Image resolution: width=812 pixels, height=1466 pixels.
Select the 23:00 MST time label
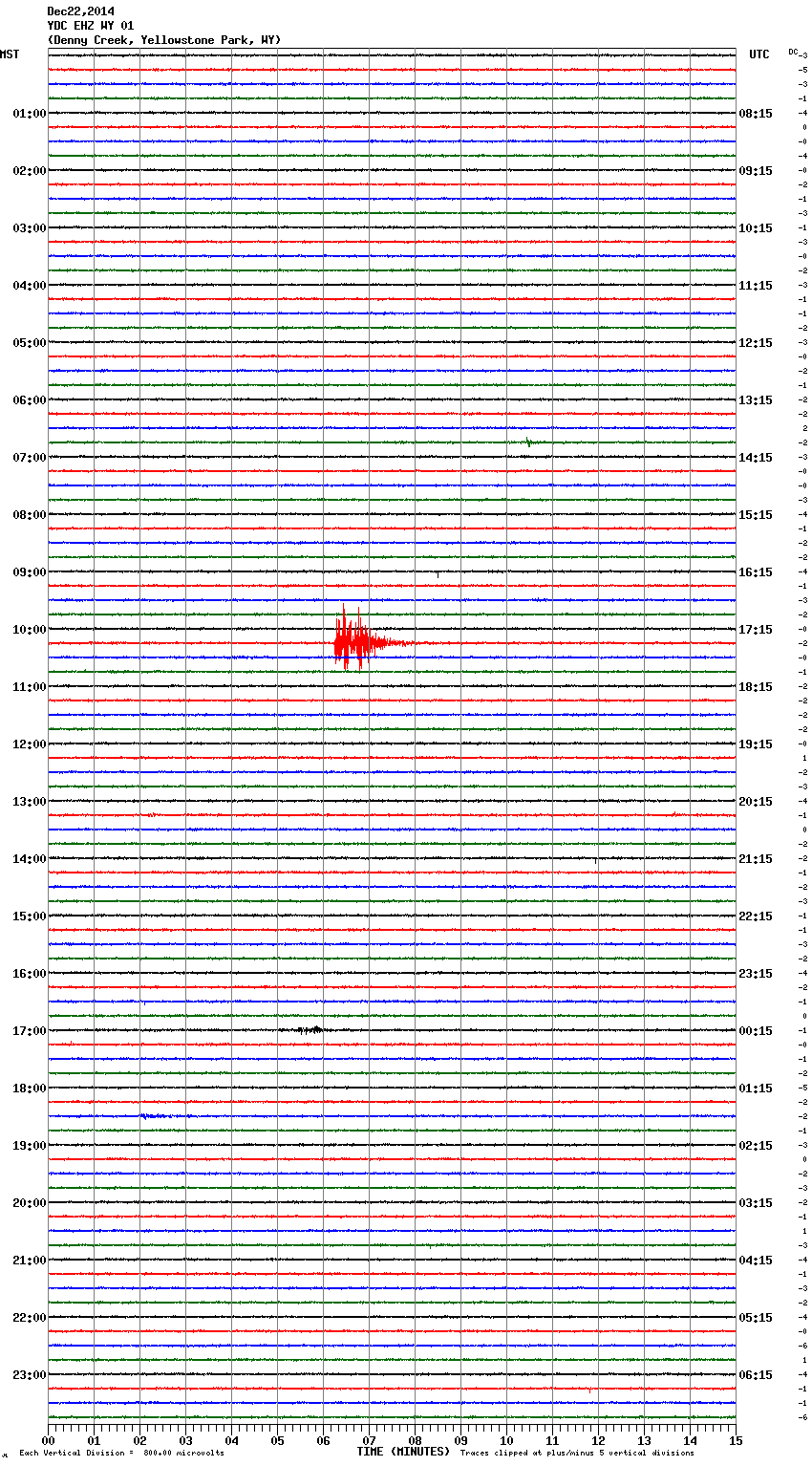30,1375
